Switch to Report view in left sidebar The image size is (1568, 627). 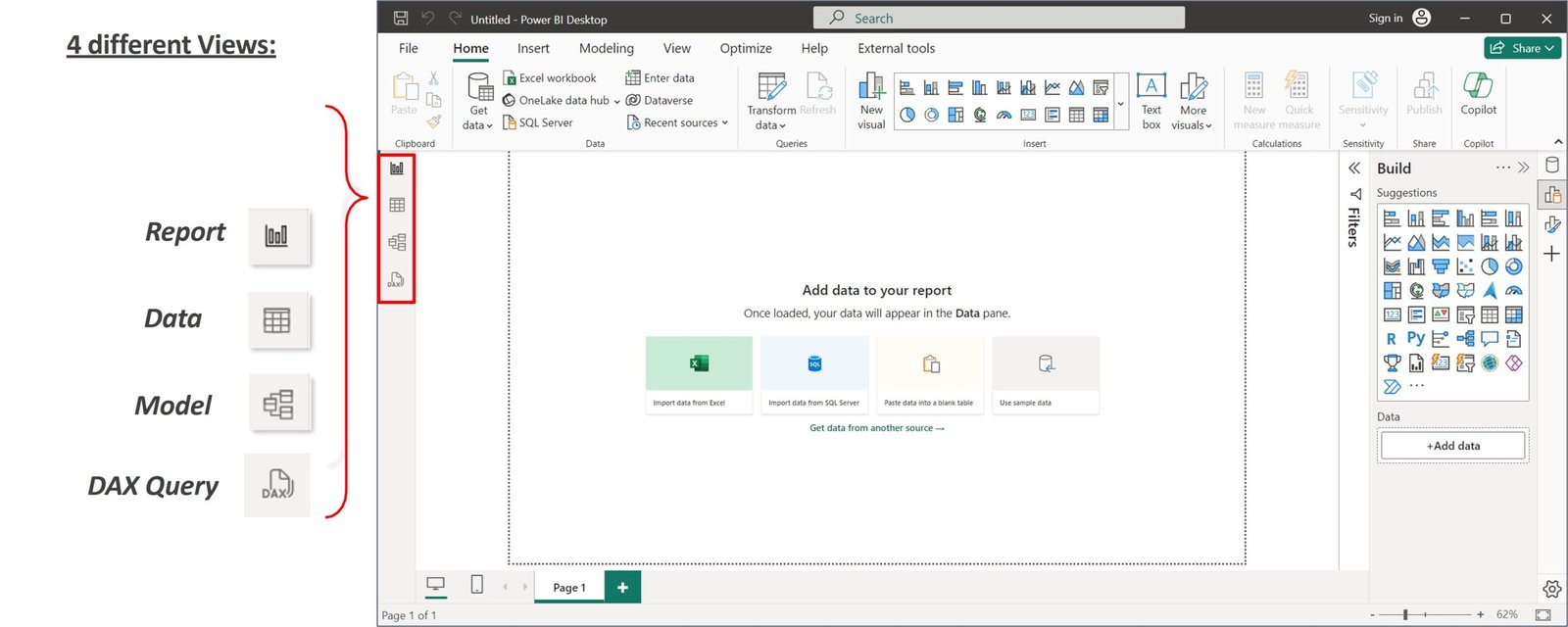coord(397,169)
